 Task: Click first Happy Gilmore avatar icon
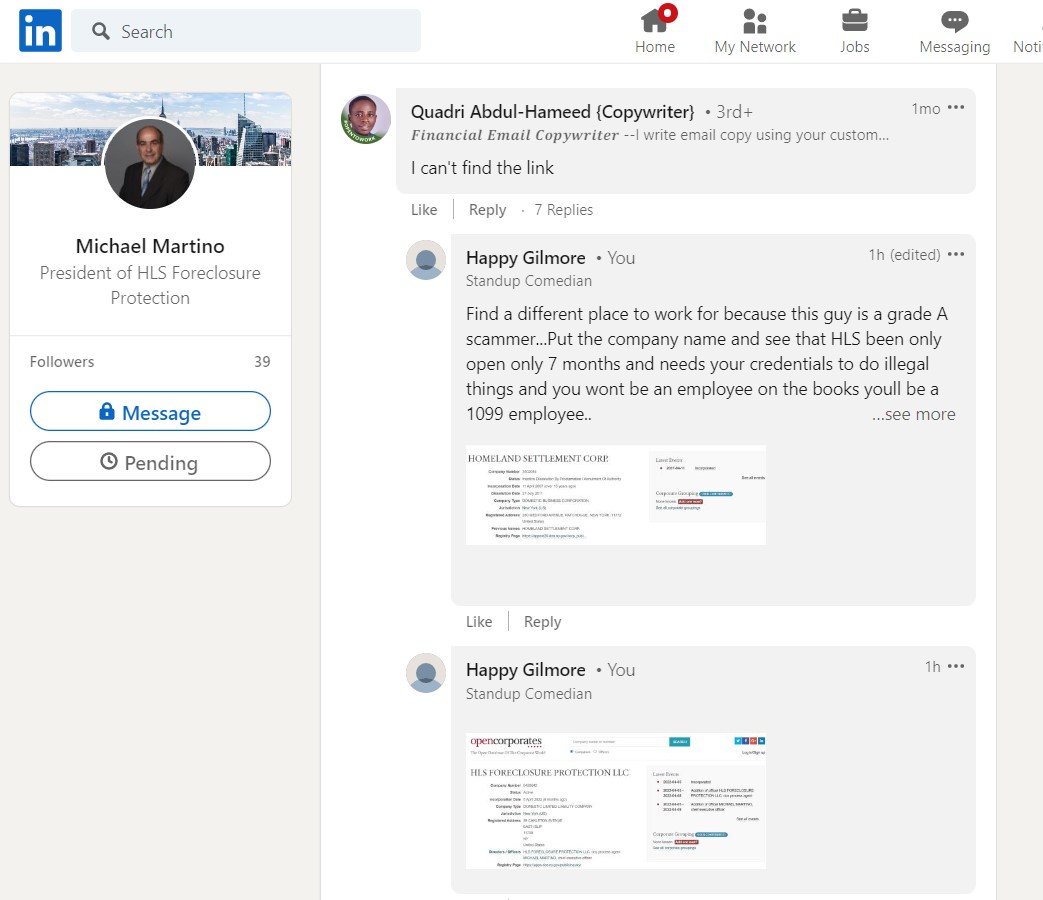tap(426, 260)
